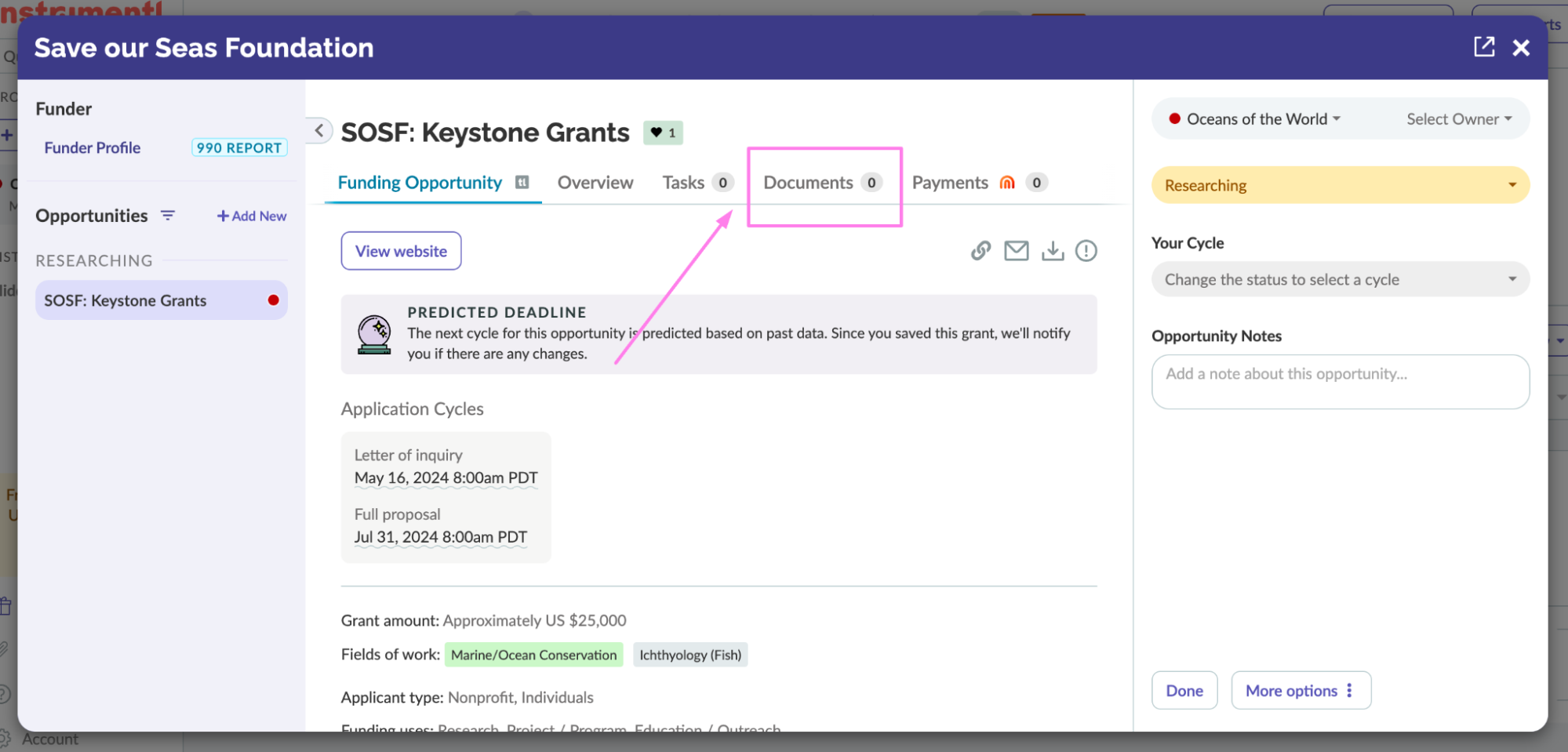Open the Funder Profile link

pyautogui.click(x=93, y=147)
